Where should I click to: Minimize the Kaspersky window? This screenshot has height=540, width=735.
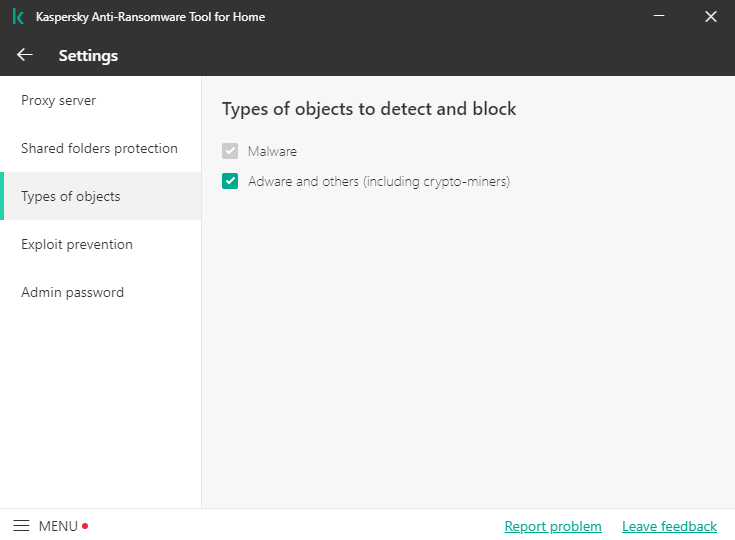[x=661, y=17]
